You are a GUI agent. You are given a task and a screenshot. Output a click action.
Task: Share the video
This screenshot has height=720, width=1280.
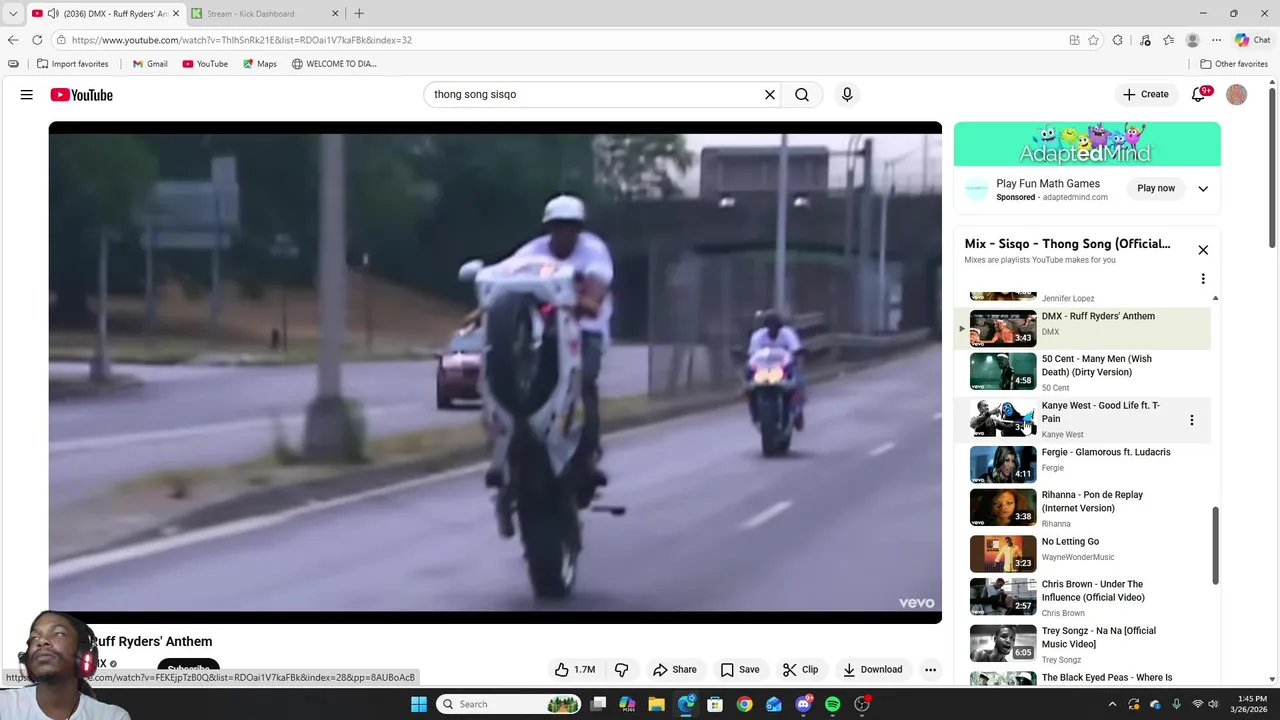point(674,670)
